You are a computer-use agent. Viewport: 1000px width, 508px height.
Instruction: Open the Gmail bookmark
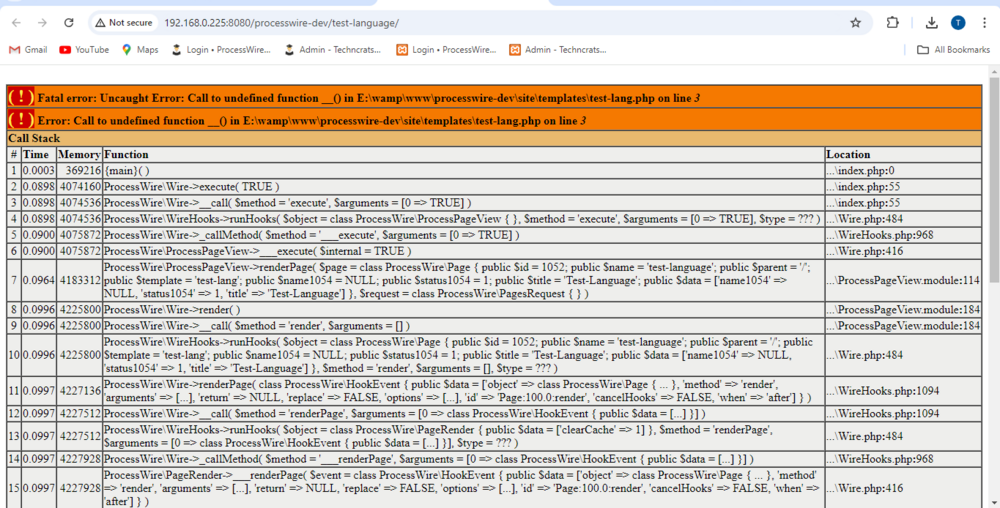[28, 49]
